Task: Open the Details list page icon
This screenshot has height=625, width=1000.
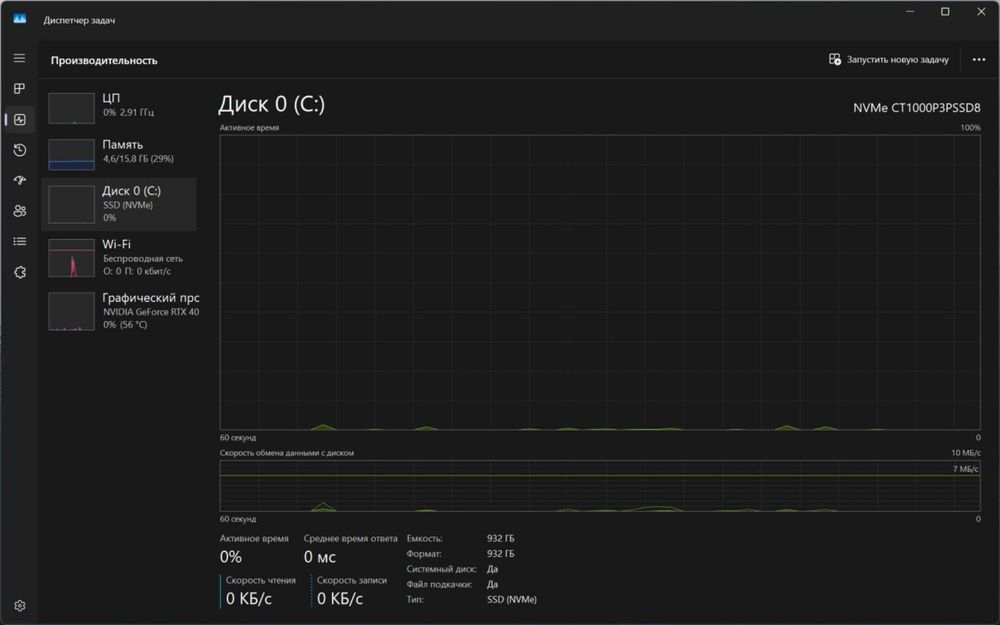Action: [19, 242]
